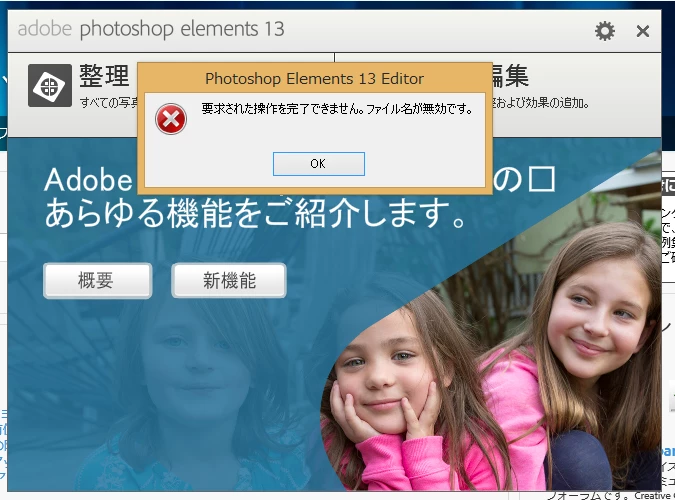The width and height of the screenshot is (675, 500).
Task: Click the red error icon in dialog
Action: 171,119
